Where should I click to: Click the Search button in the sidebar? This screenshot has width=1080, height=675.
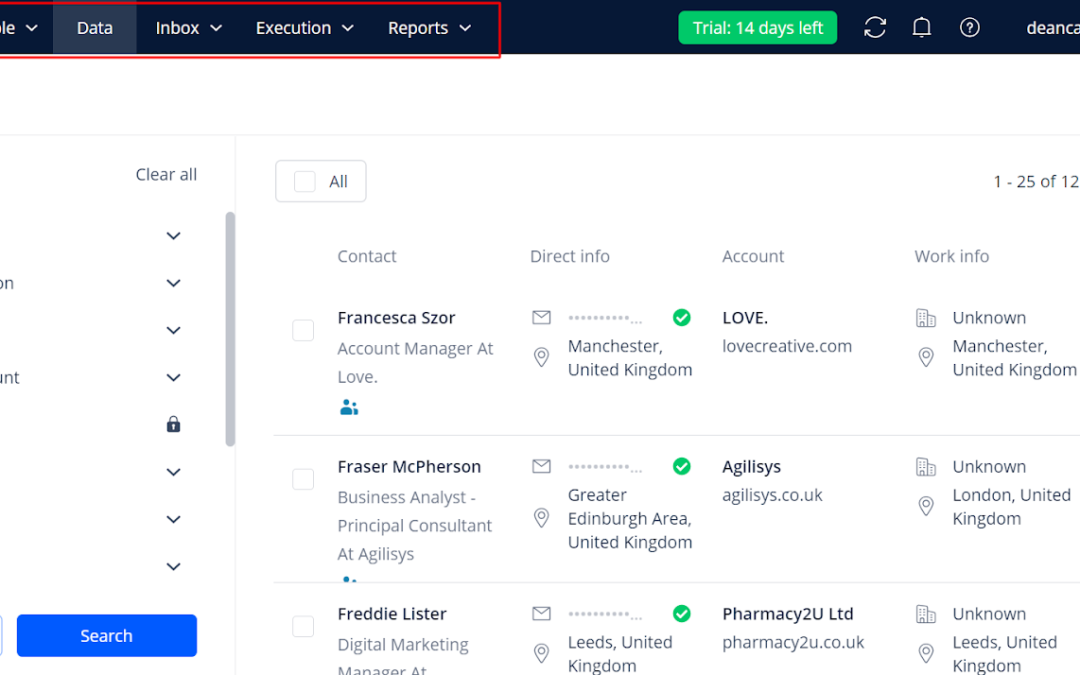point(106,635)
